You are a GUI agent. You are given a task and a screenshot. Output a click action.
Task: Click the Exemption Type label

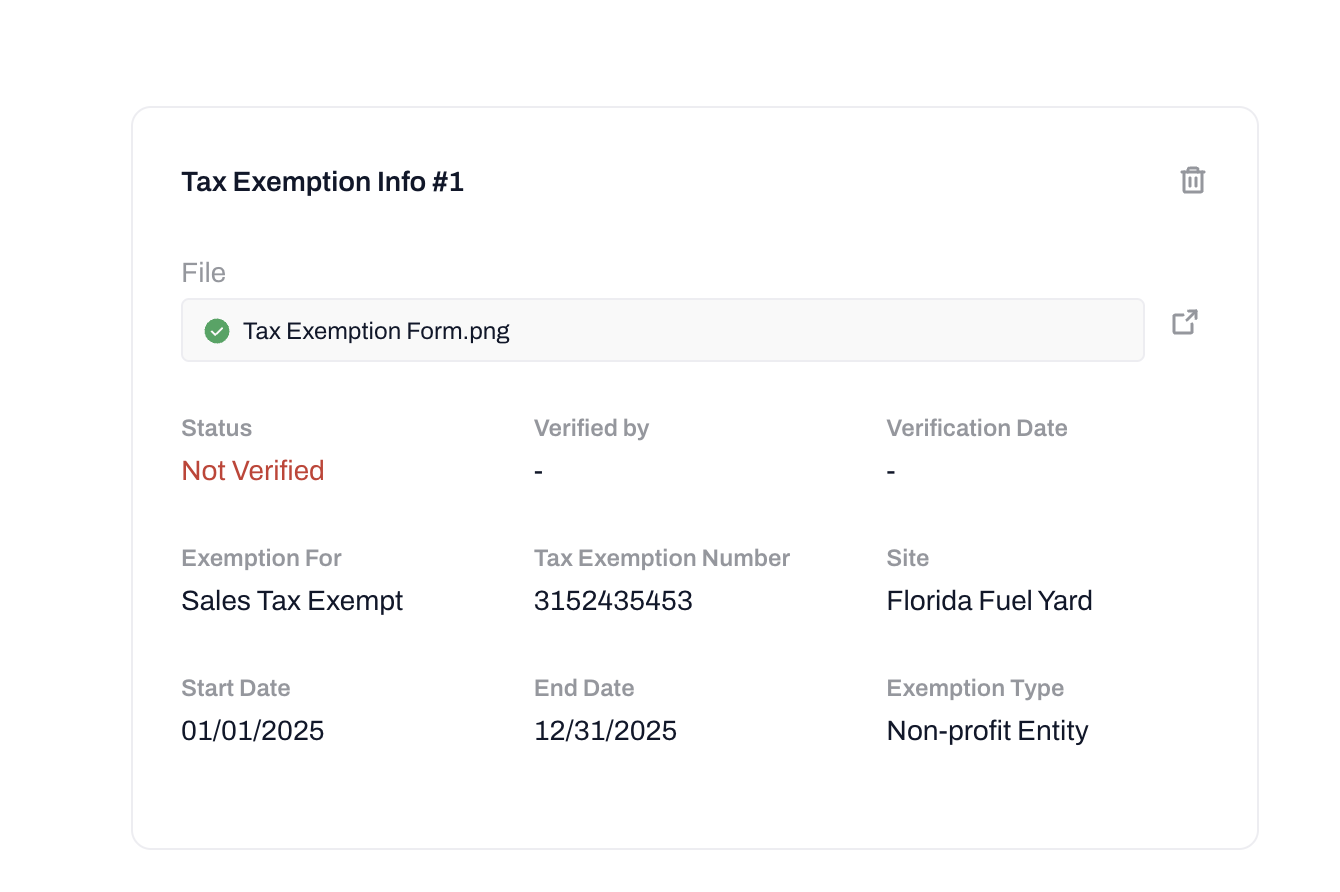975,688
